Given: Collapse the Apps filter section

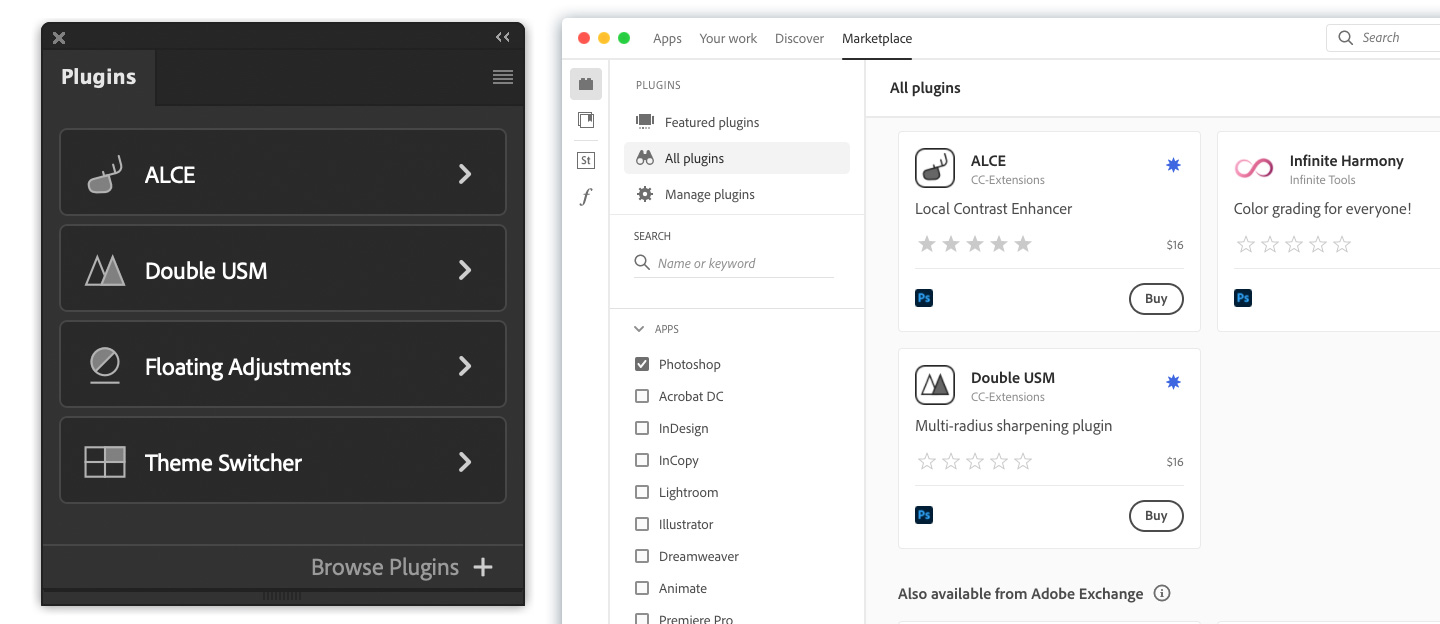Looking at the screenshot, I should click(640, 329).
